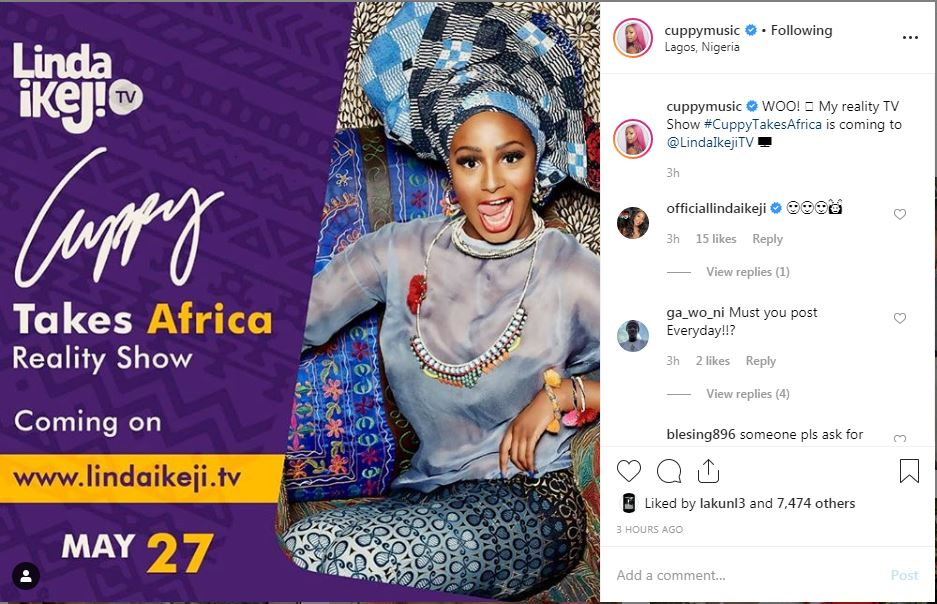937x604 pixels.
Task: Reply to ga_wo_ni's comment
Action: tap(761, 361)
